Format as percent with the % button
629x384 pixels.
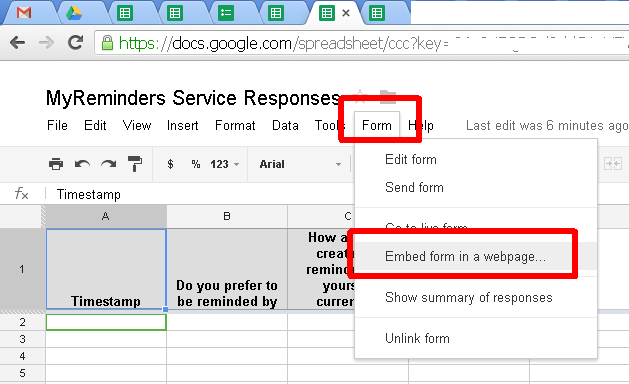pyautogui.click(x=196, y=164)
